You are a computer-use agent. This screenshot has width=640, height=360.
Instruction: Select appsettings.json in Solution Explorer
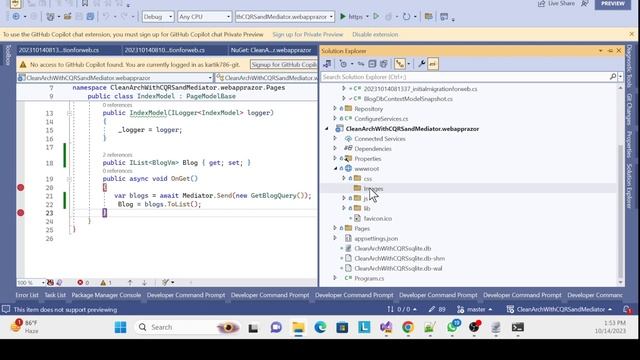tap(376, 238)
